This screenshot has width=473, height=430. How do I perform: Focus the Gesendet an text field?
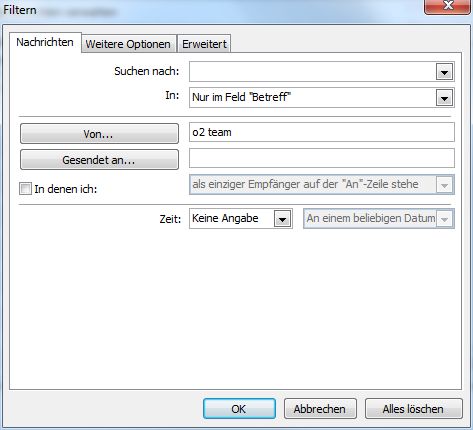322,158
